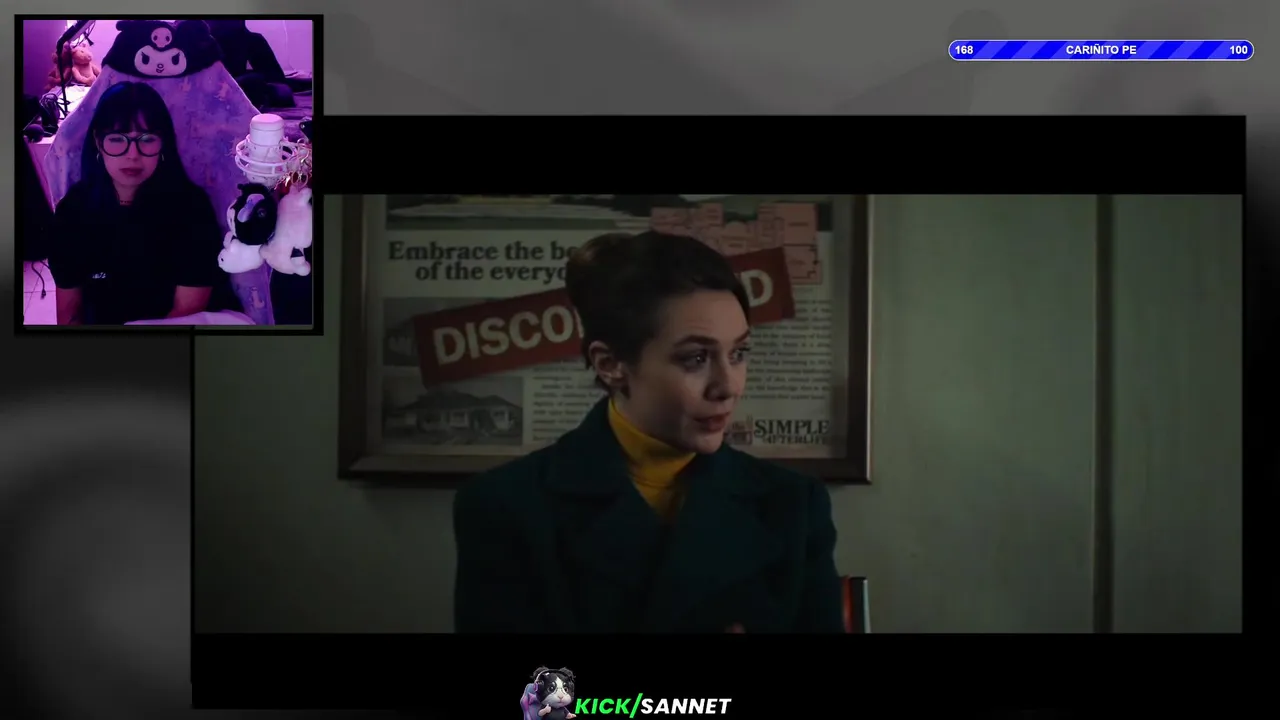Click the streamer webcam overlay

168,173
